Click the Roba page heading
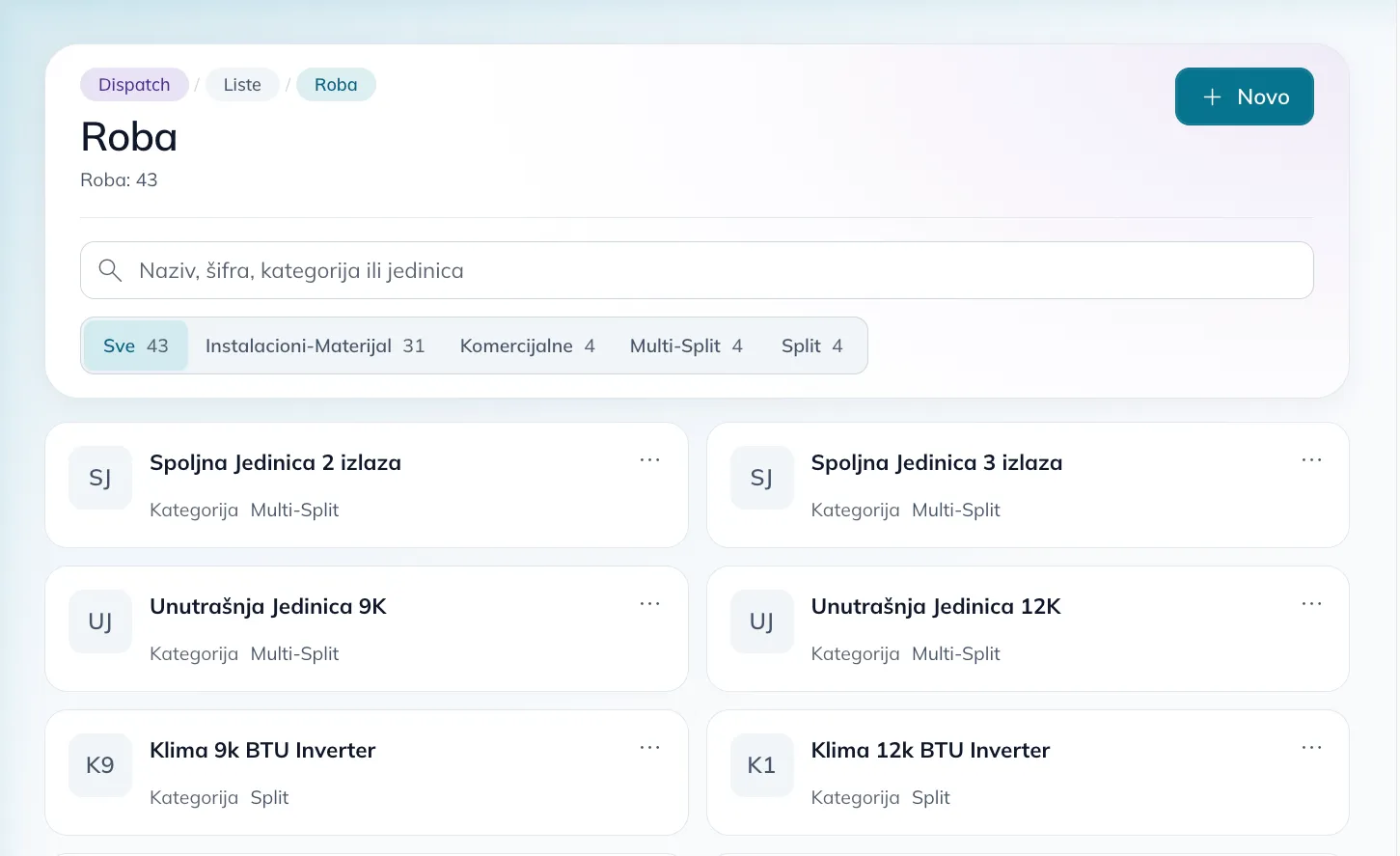1400x856 pixels. tap(129, 137)
